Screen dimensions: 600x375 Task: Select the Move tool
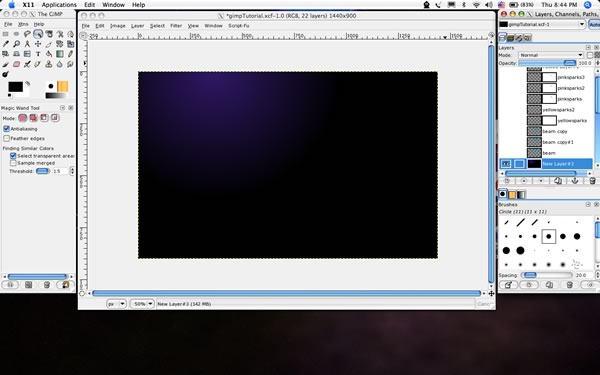click(x=38, y=44)
